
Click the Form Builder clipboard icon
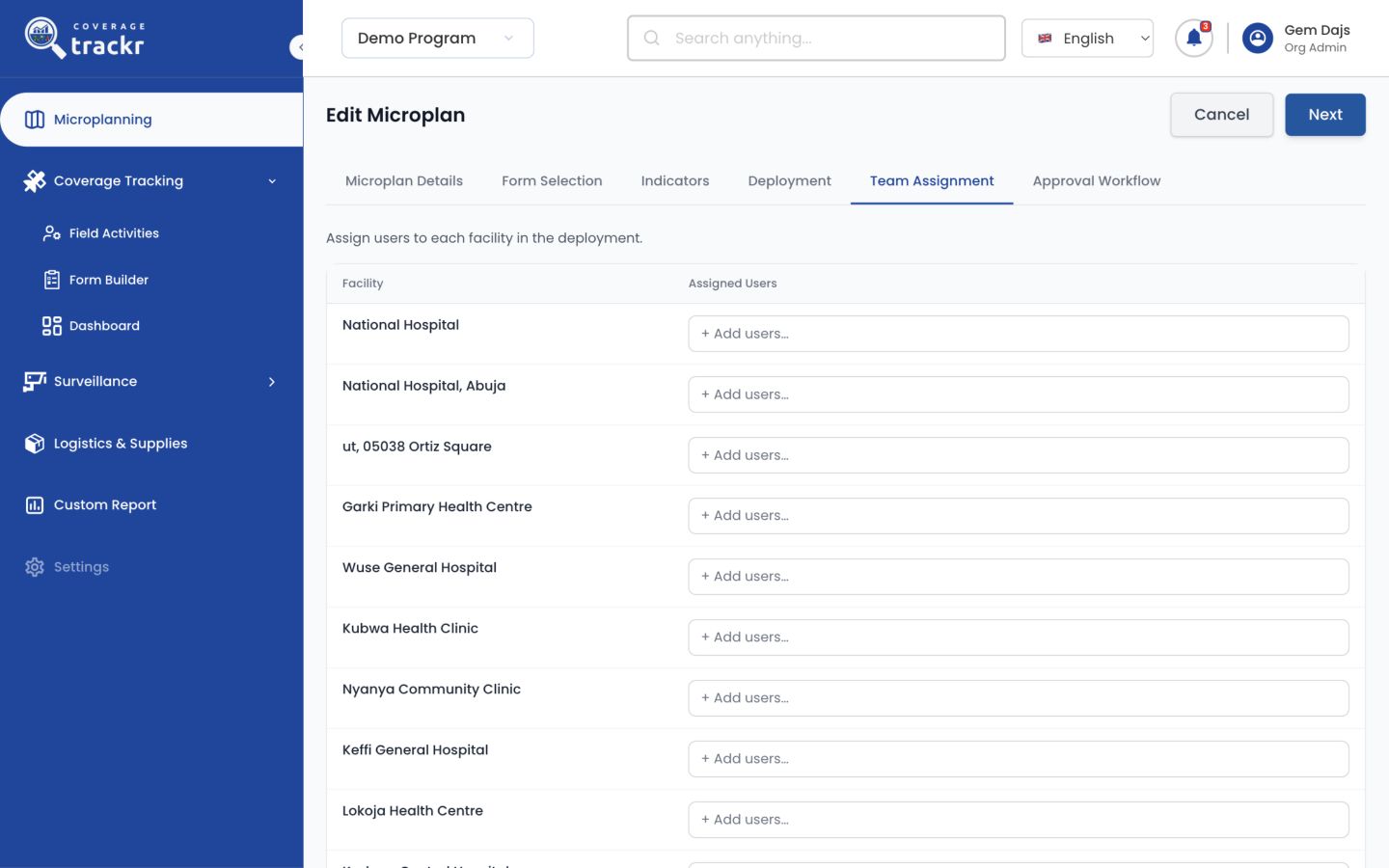[52, 280]
